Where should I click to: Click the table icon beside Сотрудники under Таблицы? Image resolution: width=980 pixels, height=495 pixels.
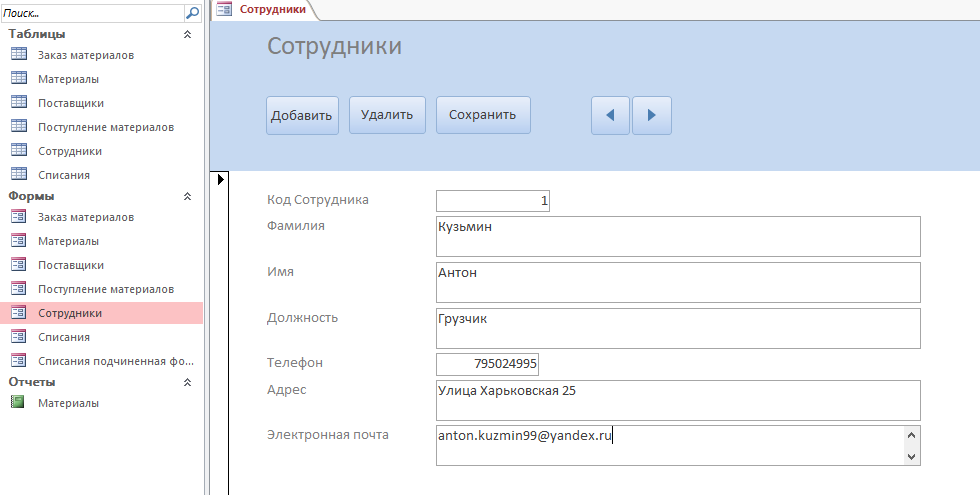[19, 150]
